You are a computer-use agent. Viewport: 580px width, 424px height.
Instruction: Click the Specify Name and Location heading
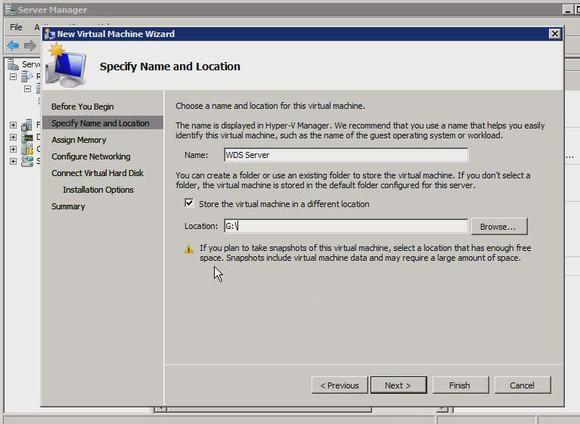(x=170, y=67)
